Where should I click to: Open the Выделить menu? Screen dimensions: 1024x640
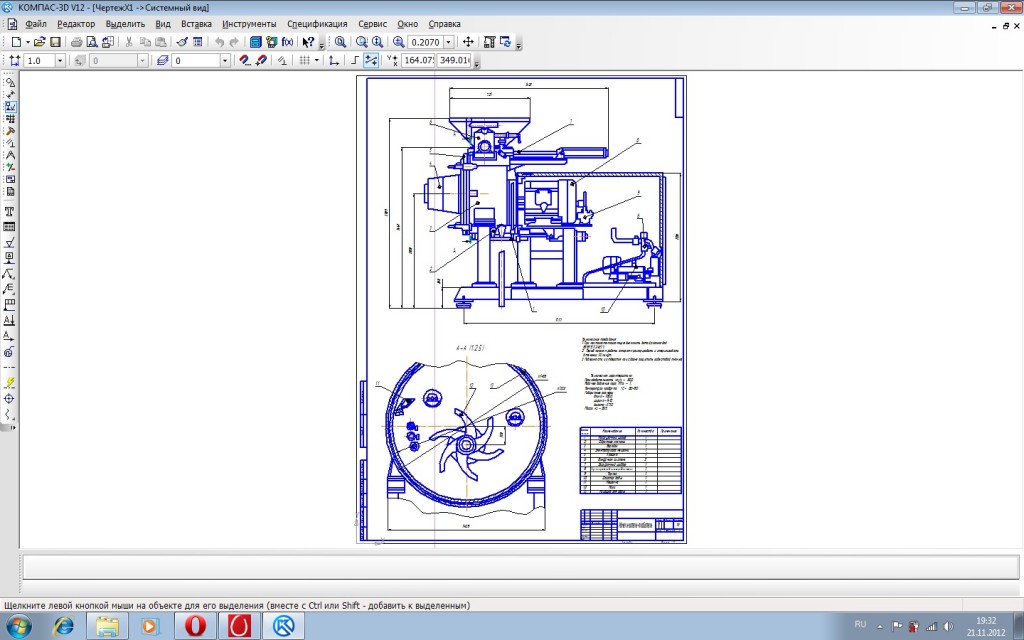(125, 24)
